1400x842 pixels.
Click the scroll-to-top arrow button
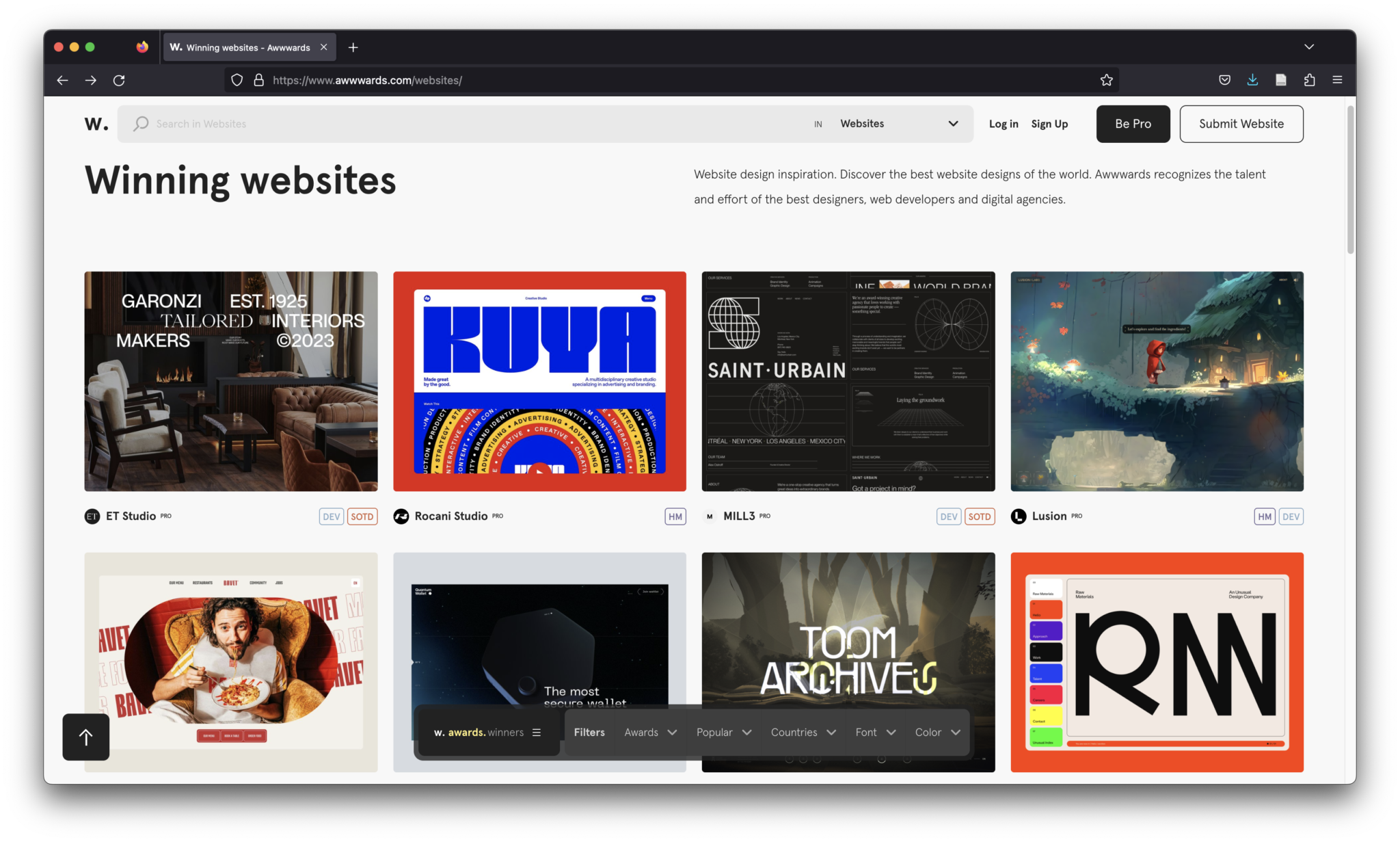(86, 737)
